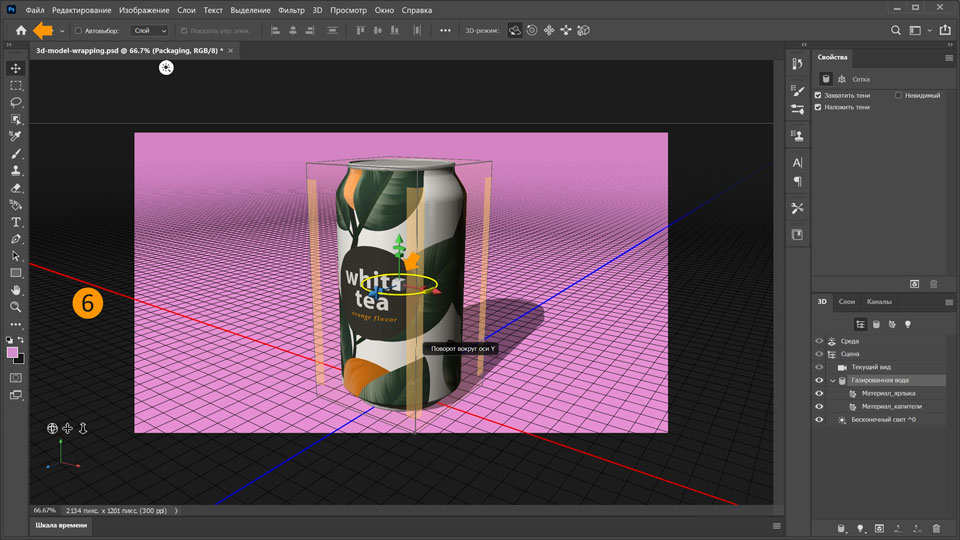Image resolution: width=960 pixels, height=540 pixels.
Task: Enable the Автовыбор checkbox
Action: 79,31
